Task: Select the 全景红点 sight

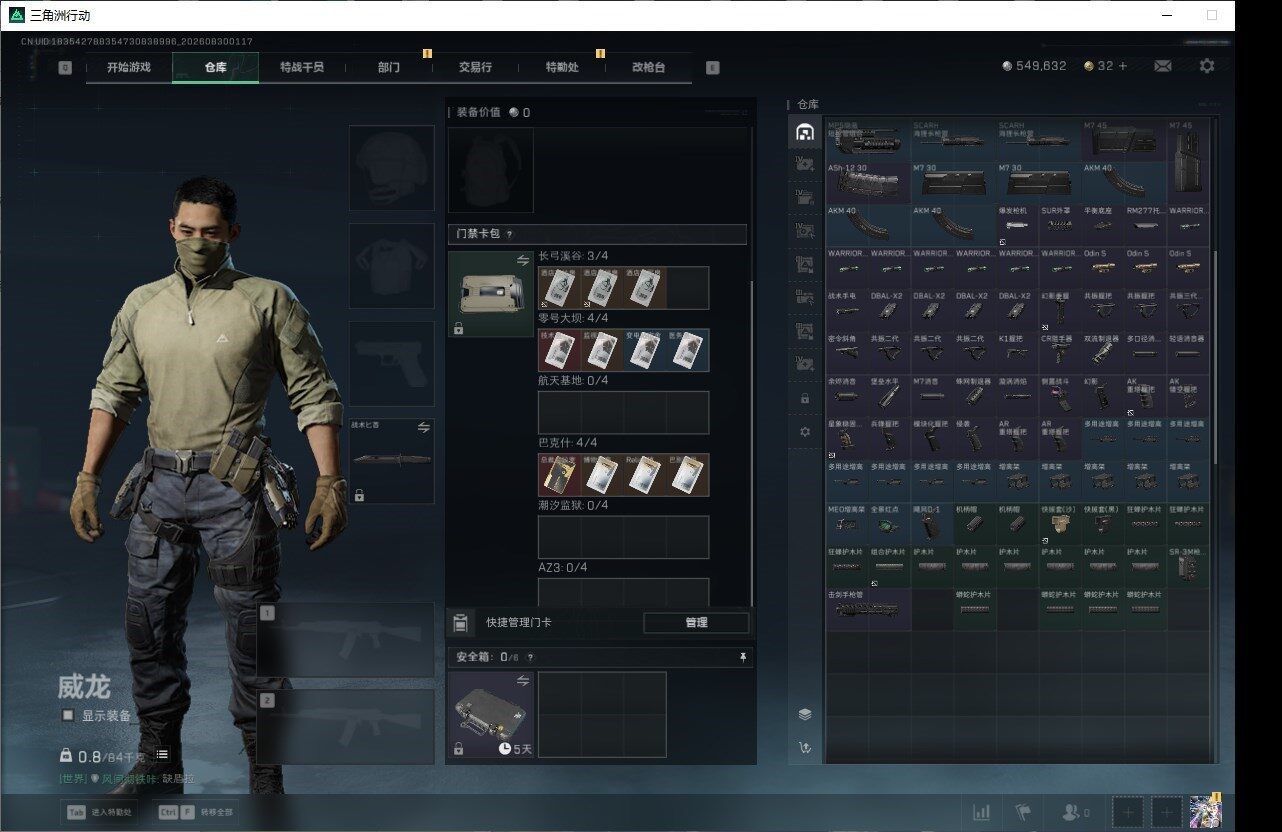Action: [x=889, y=524]
